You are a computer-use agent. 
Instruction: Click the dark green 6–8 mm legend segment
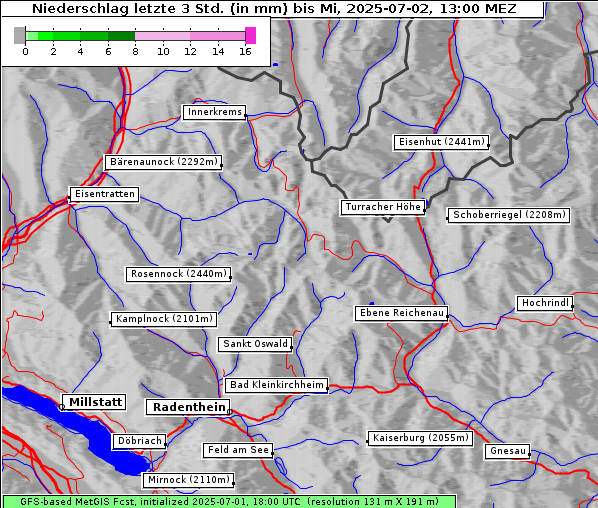click(121, 36)
